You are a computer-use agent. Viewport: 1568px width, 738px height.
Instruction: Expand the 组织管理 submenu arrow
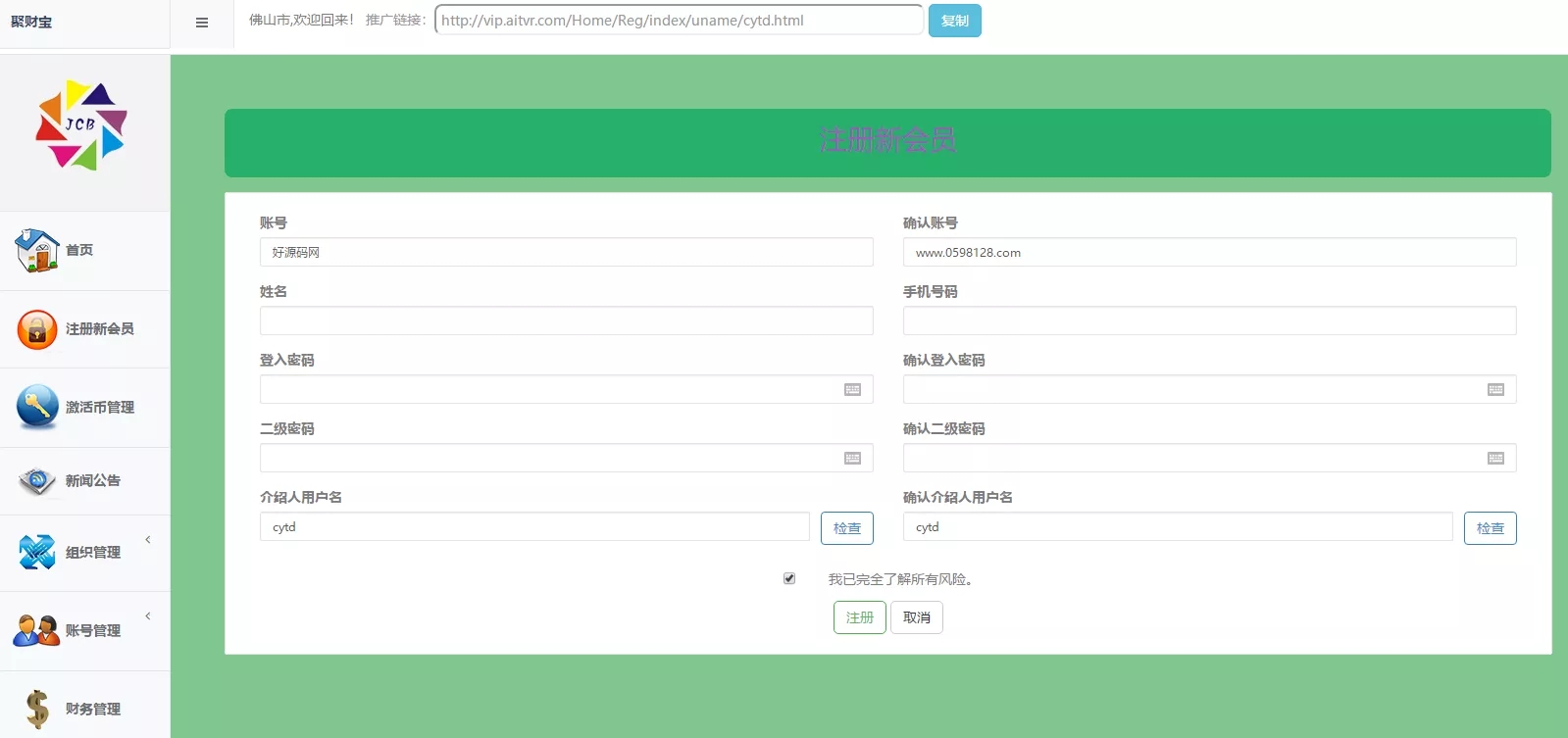pos(148,540)
